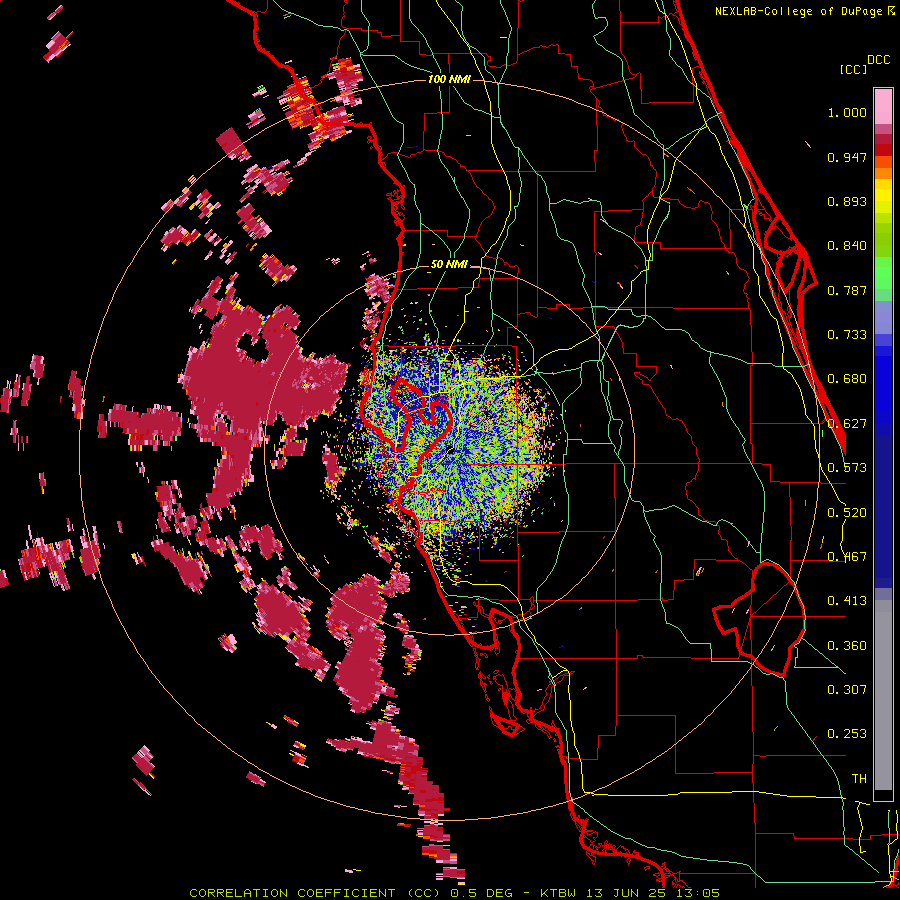Viewport: 900px width, 900px height.
Task: Click the 0.520 legend value
Action: click(x=847, y=513)
